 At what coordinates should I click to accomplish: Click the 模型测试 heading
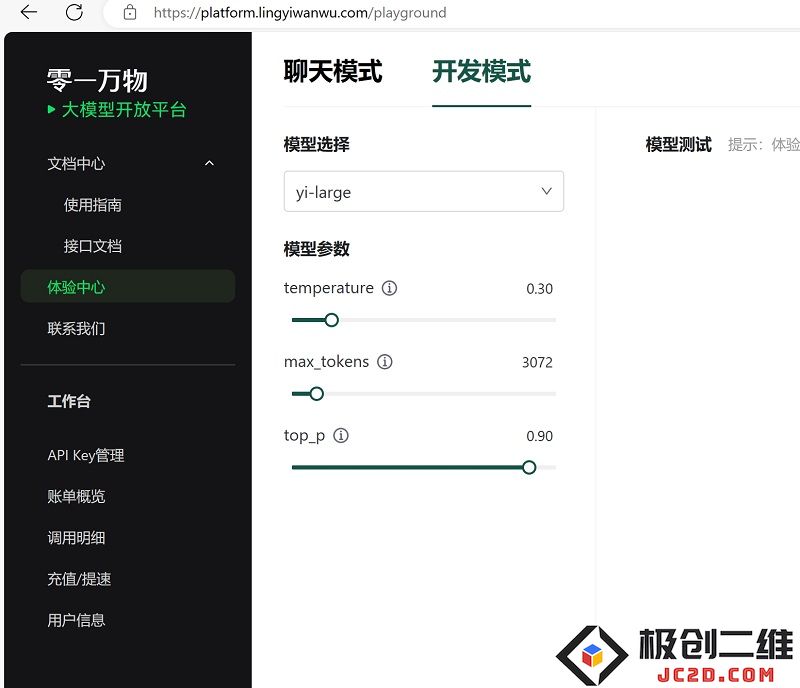(x=678, y=144)
